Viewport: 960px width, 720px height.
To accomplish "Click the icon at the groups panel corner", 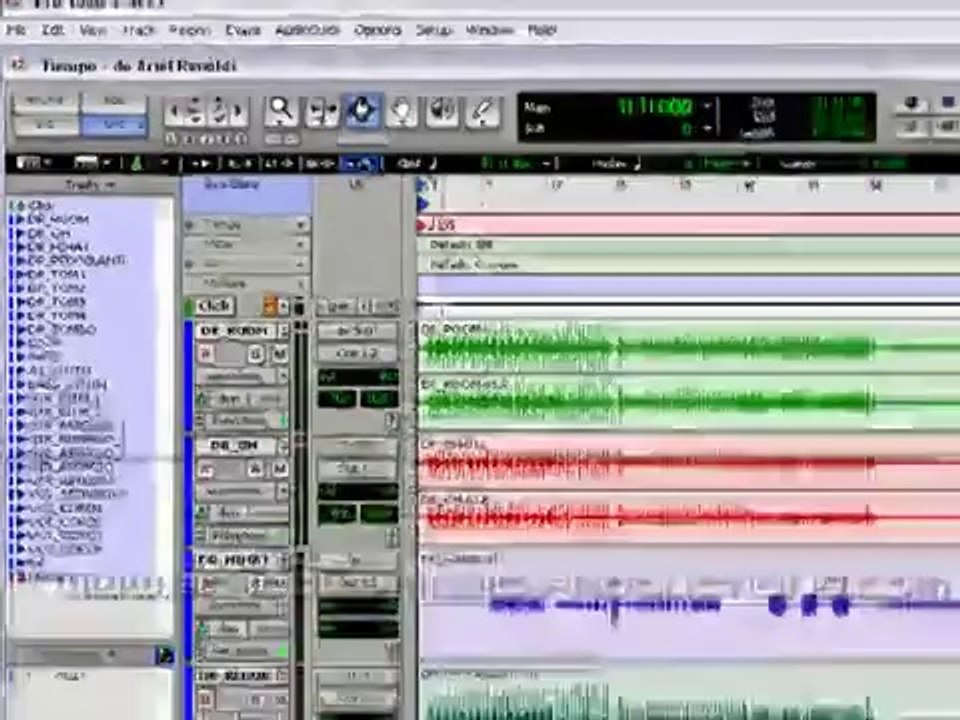I will tap(164, 656).
